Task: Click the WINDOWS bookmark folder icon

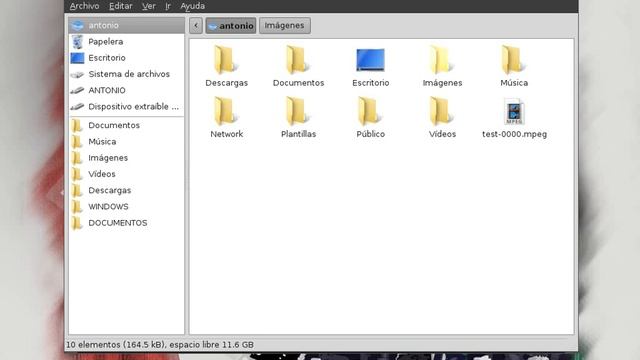Action: 77,207
